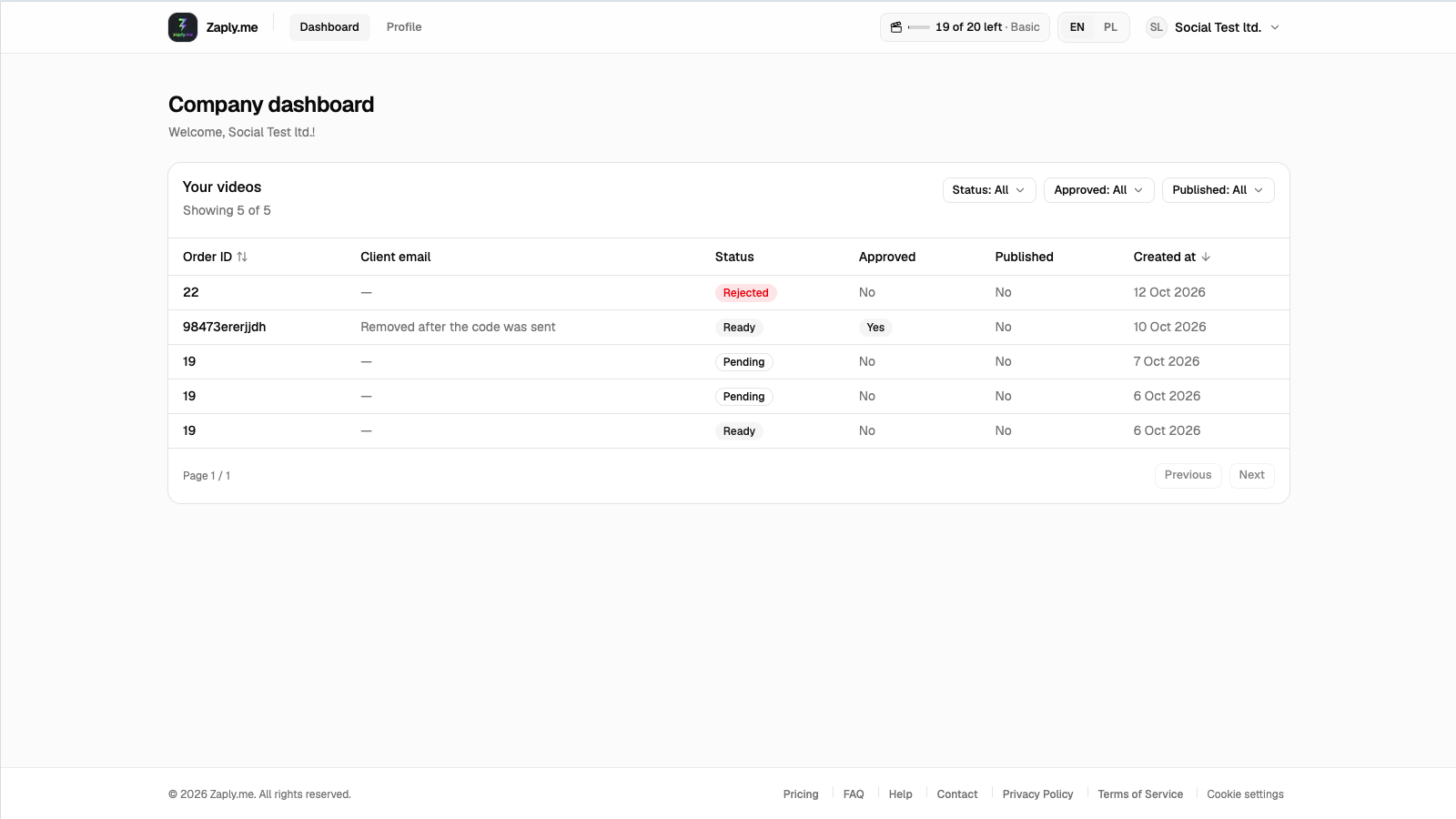
Task: Open the FAQ footer link
Action: click(x=854, y=794)
